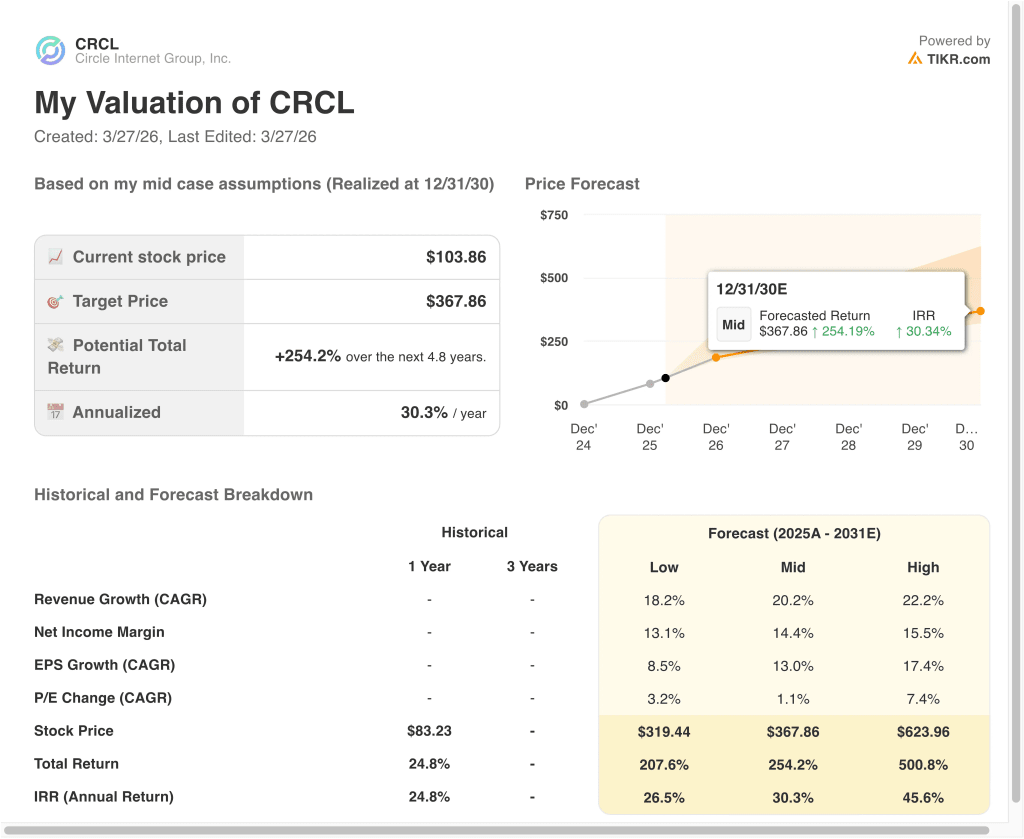1024x839 pixels.
Task: Select the black current-price marker on chart
Action: pos(665,378)
